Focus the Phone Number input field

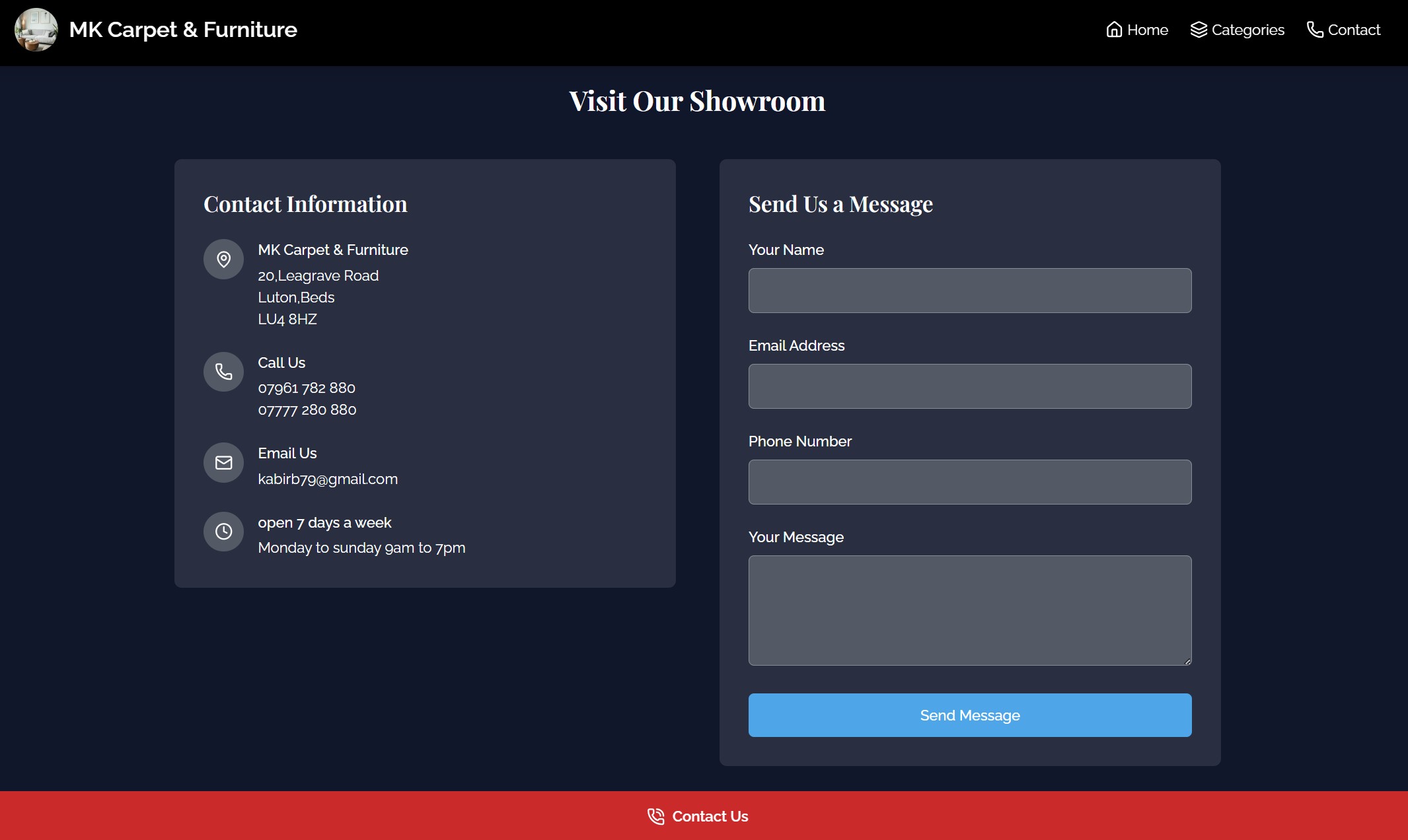969,482
